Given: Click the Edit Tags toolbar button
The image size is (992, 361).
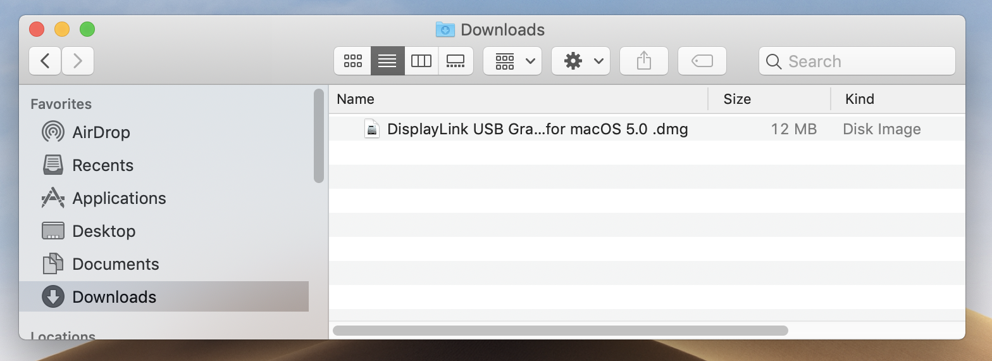Looking at the screenshot, I should [x=702, y=61].
